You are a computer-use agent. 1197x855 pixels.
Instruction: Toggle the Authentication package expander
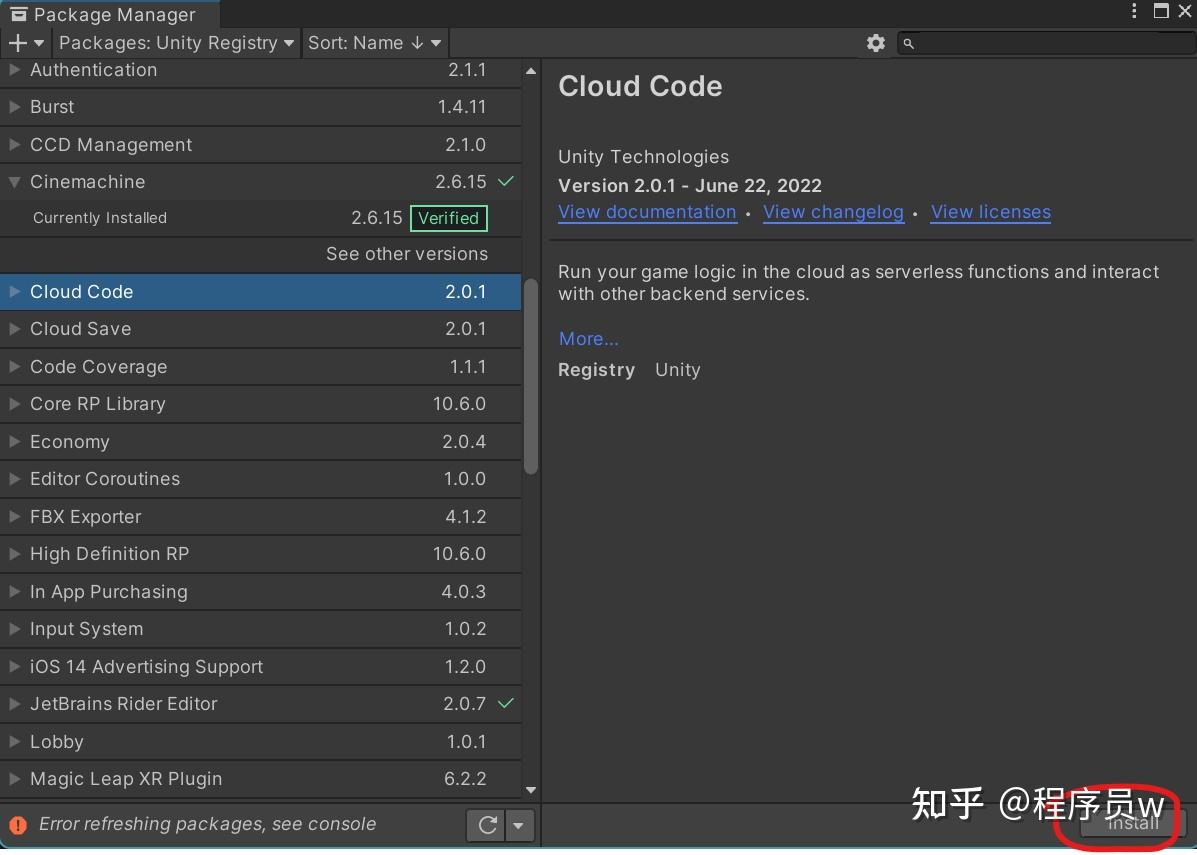14,70
